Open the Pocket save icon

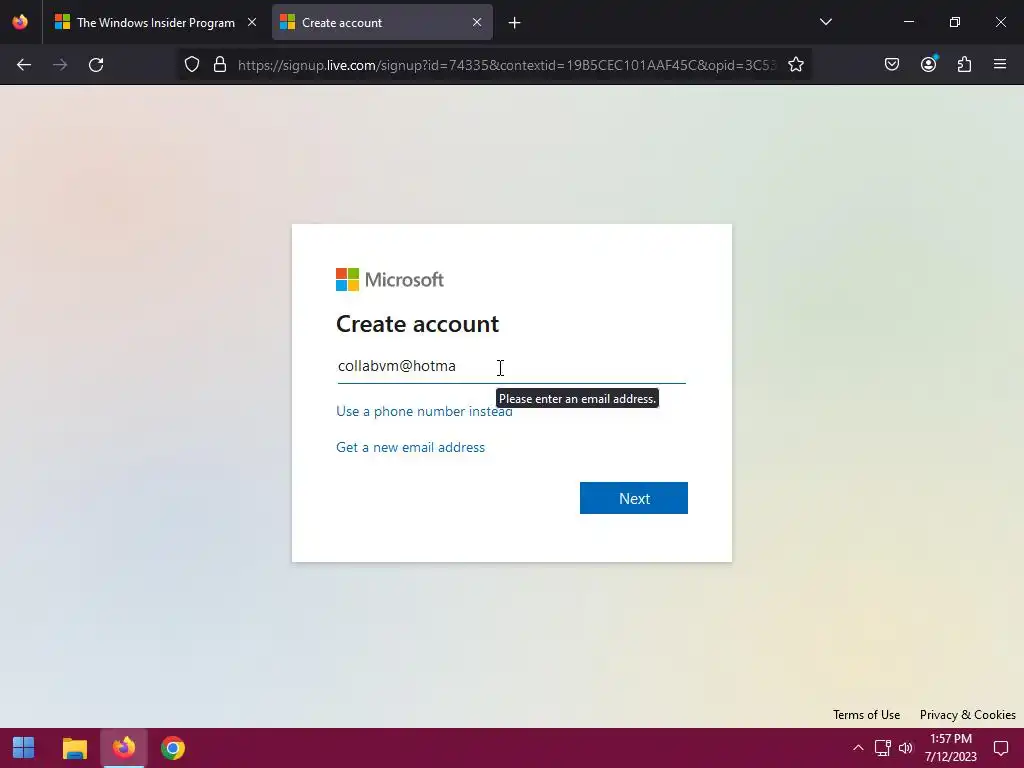892,65
